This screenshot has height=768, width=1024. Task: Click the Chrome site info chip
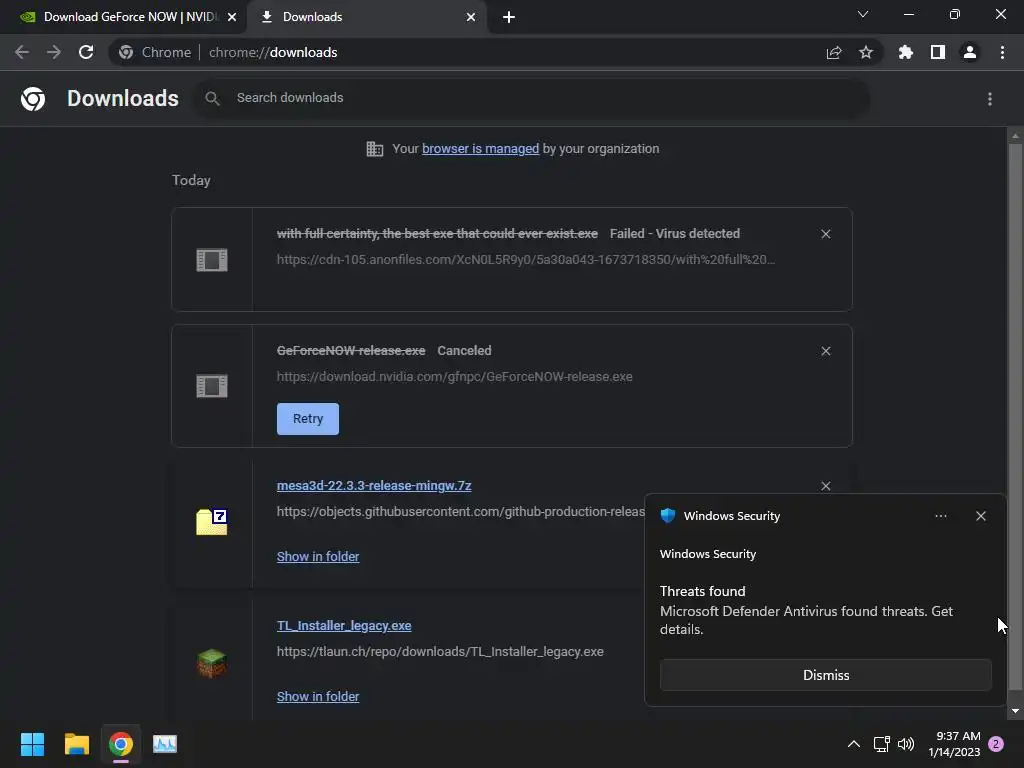(x=155, y=52)
